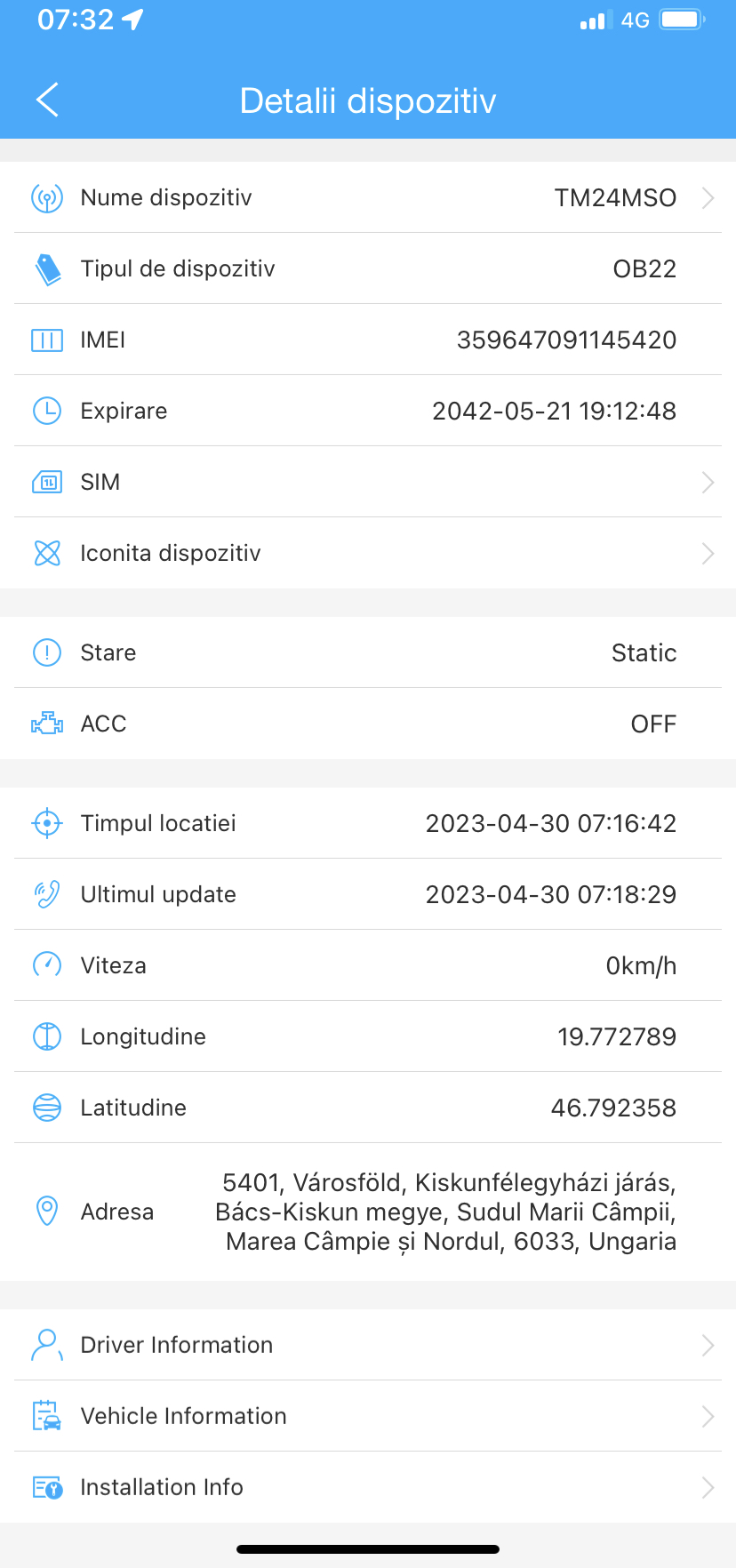736x1568 pixels.
Task: Tap the speedometer icon beside Viteza
Action: [x=47, y=965]
